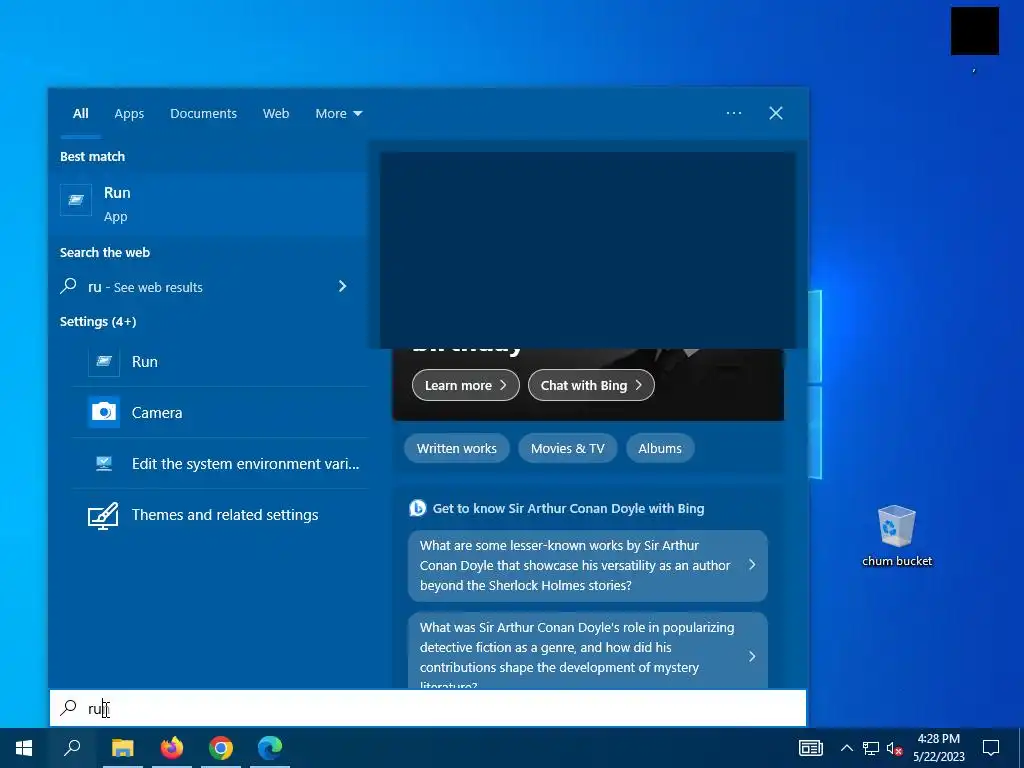Click the lesser-known works question text

click(575, 565)
